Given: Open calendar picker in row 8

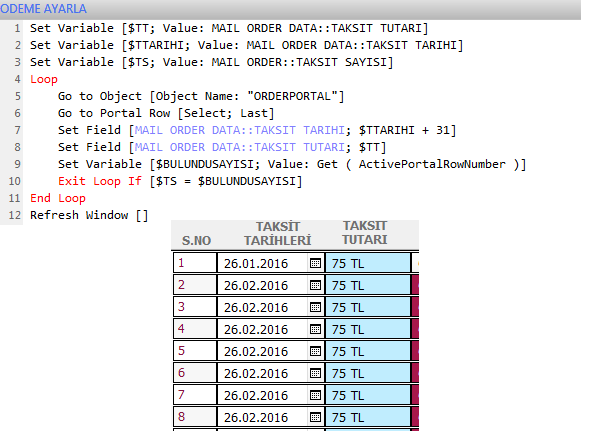Looking at the screenshot, I should click(x=315, y=417).
